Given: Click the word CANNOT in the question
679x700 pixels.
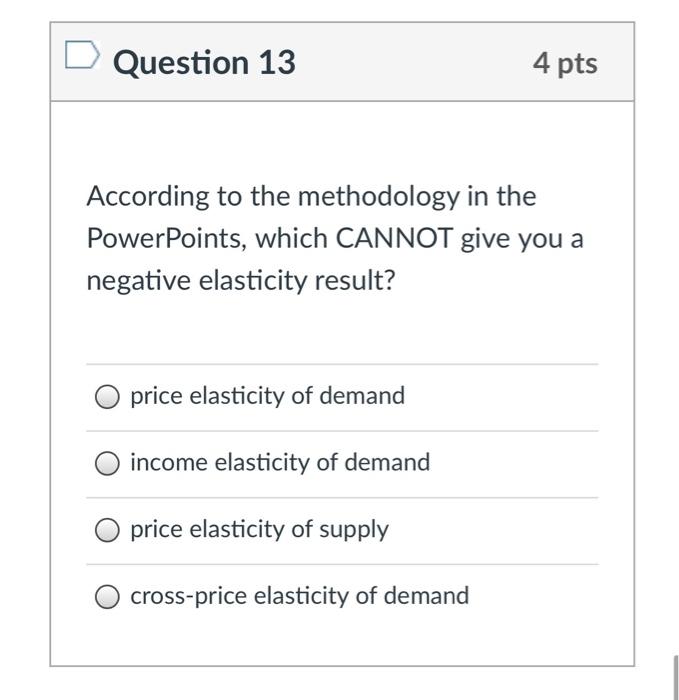Looking at the screenshot, I should pyautogui.click(x=394, y=238).
